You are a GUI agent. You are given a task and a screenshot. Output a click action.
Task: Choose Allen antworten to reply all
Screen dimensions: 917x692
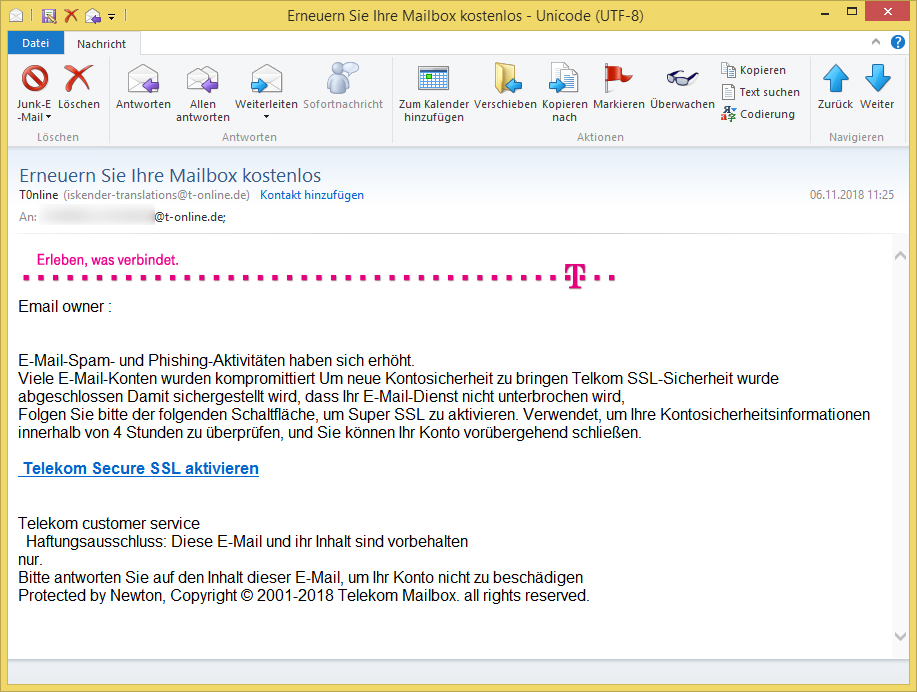(202, 93)
